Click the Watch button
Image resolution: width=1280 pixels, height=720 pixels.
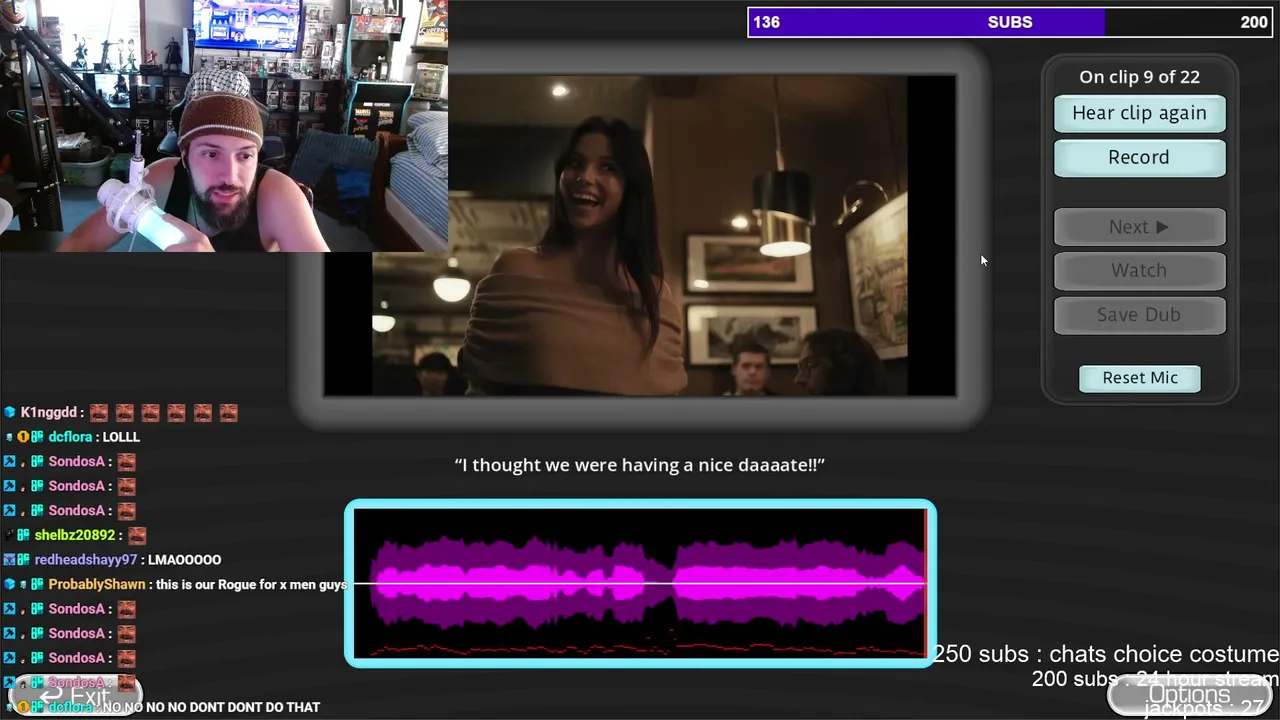[1139, 270]
